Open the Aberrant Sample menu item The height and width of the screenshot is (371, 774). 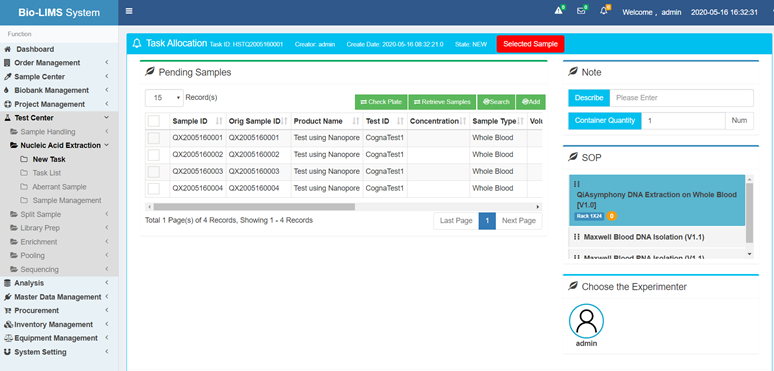[59, 187]
